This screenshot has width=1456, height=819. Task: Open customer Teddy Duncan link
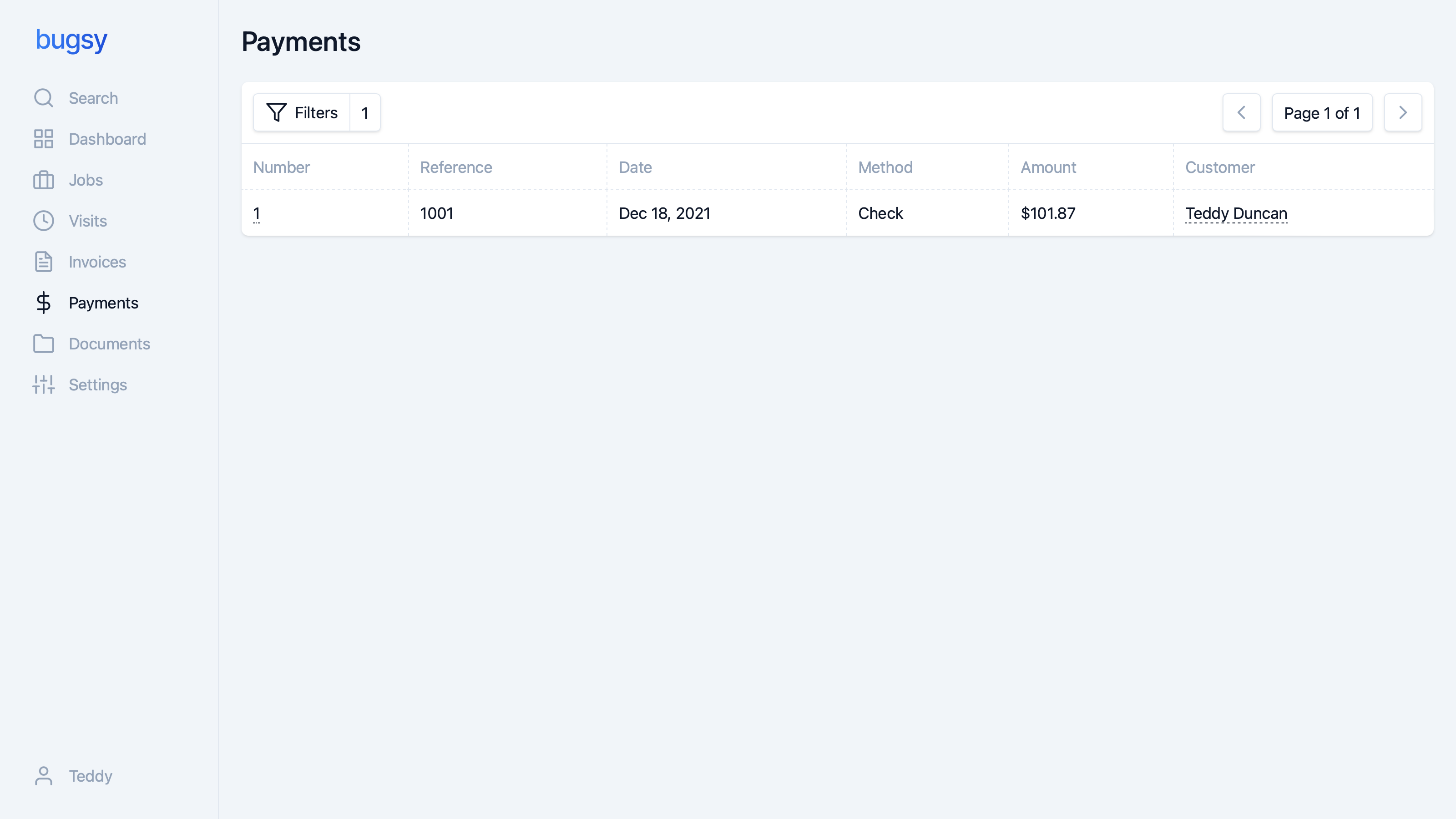[1236, 213]
